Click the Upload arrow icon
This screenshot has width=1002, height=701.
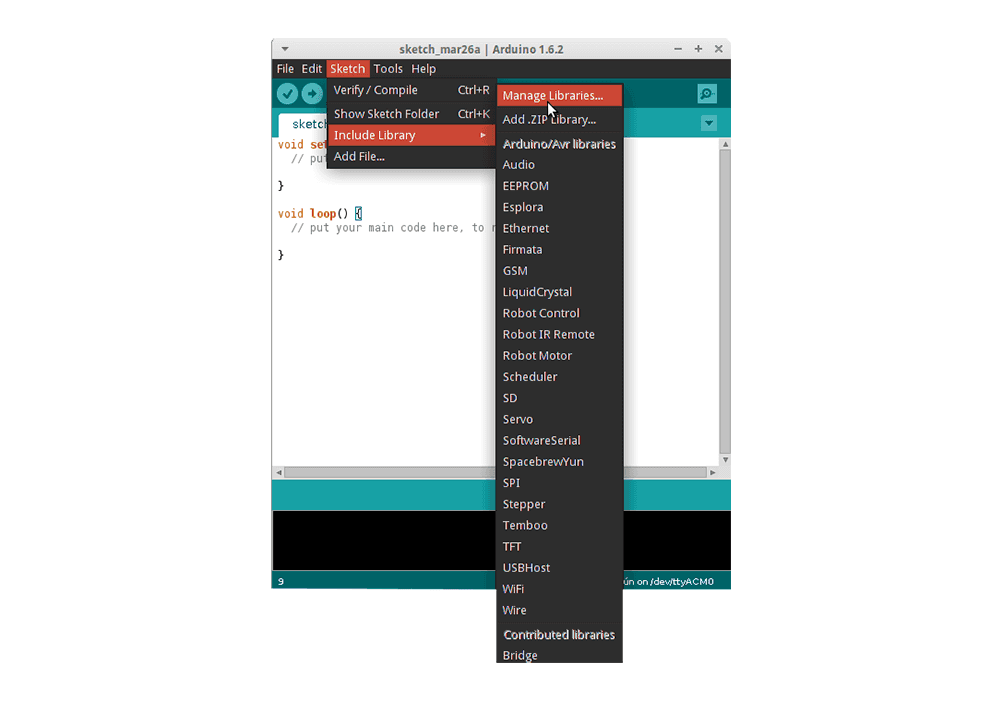pos(311,93)
